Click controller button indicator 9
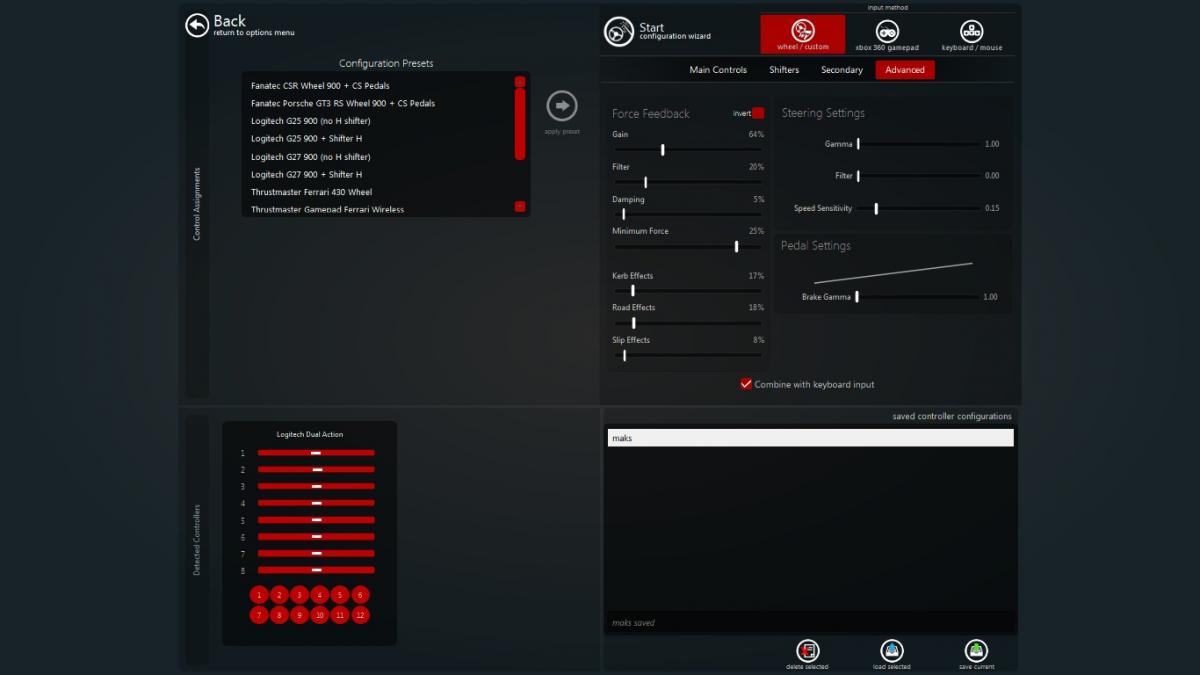 click(299, 615)
